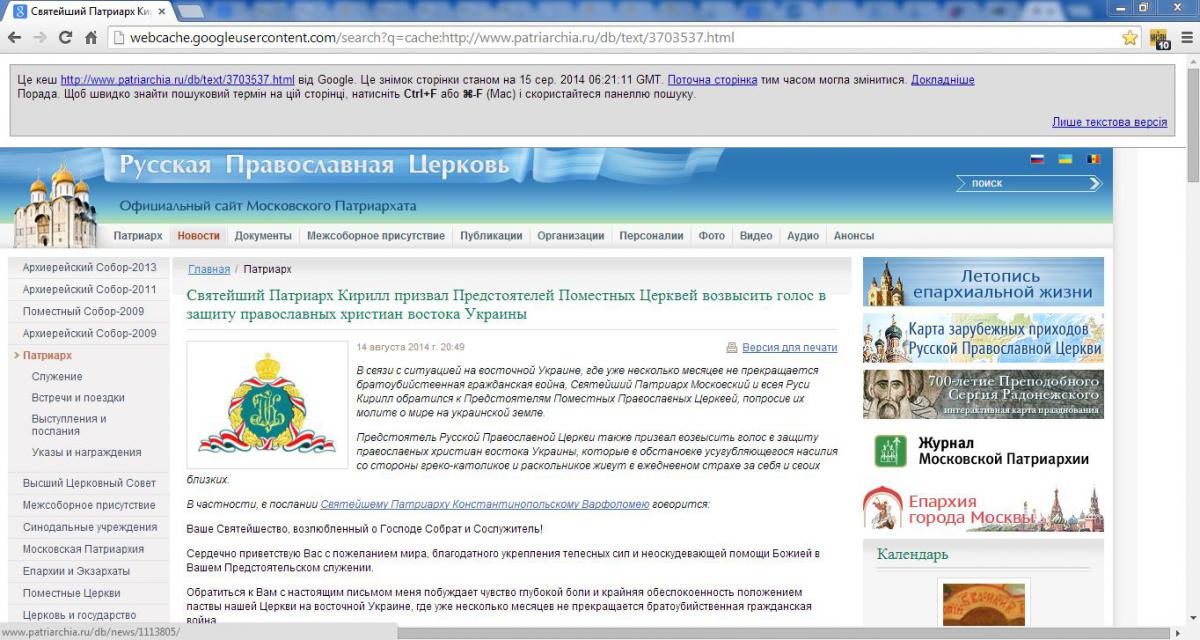Open Московская Патриархия in sidebar
This screenshot has width=1200, height=640.
coord(83,550)
